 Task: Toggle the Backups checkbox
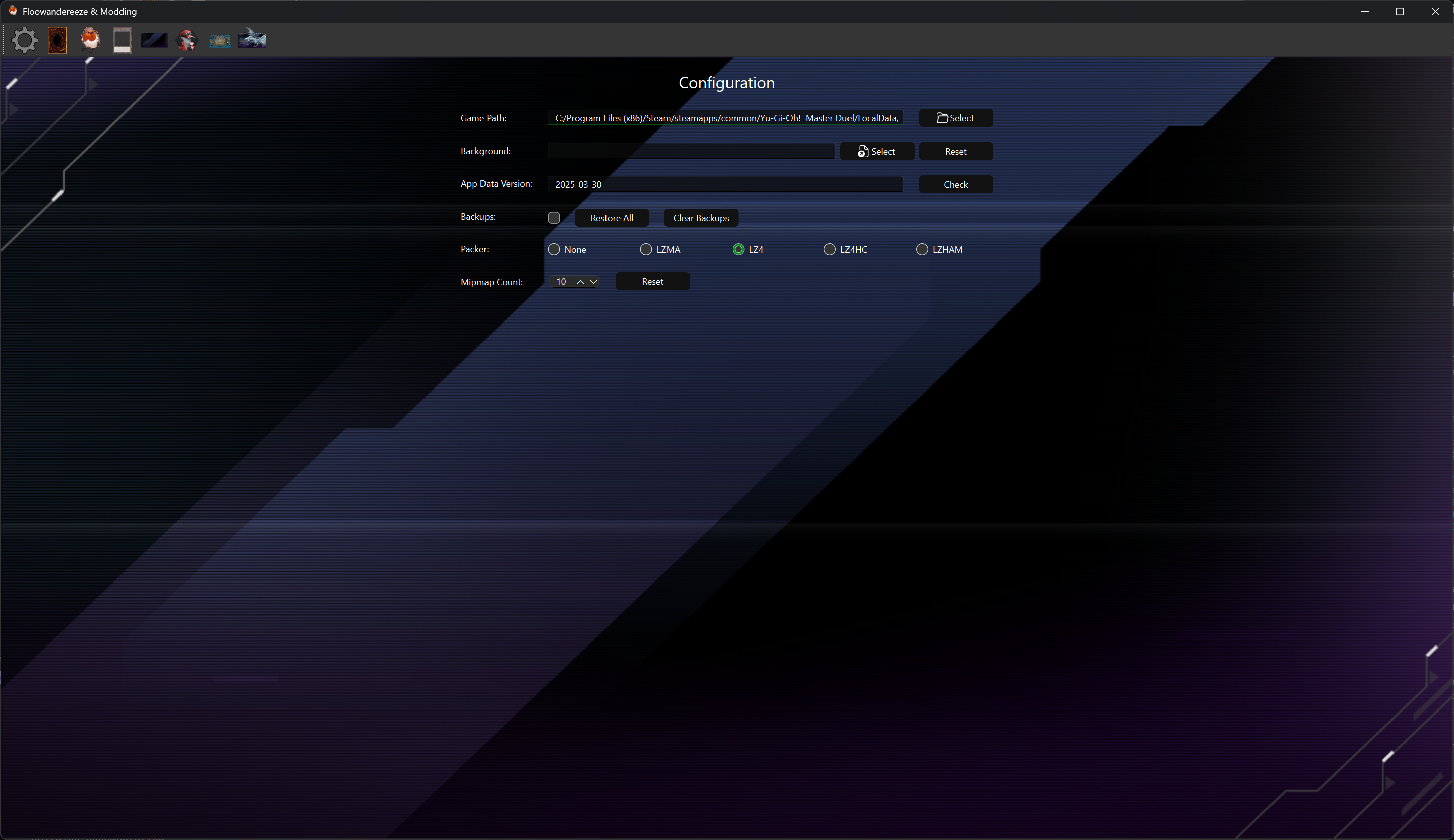(554, 217)
